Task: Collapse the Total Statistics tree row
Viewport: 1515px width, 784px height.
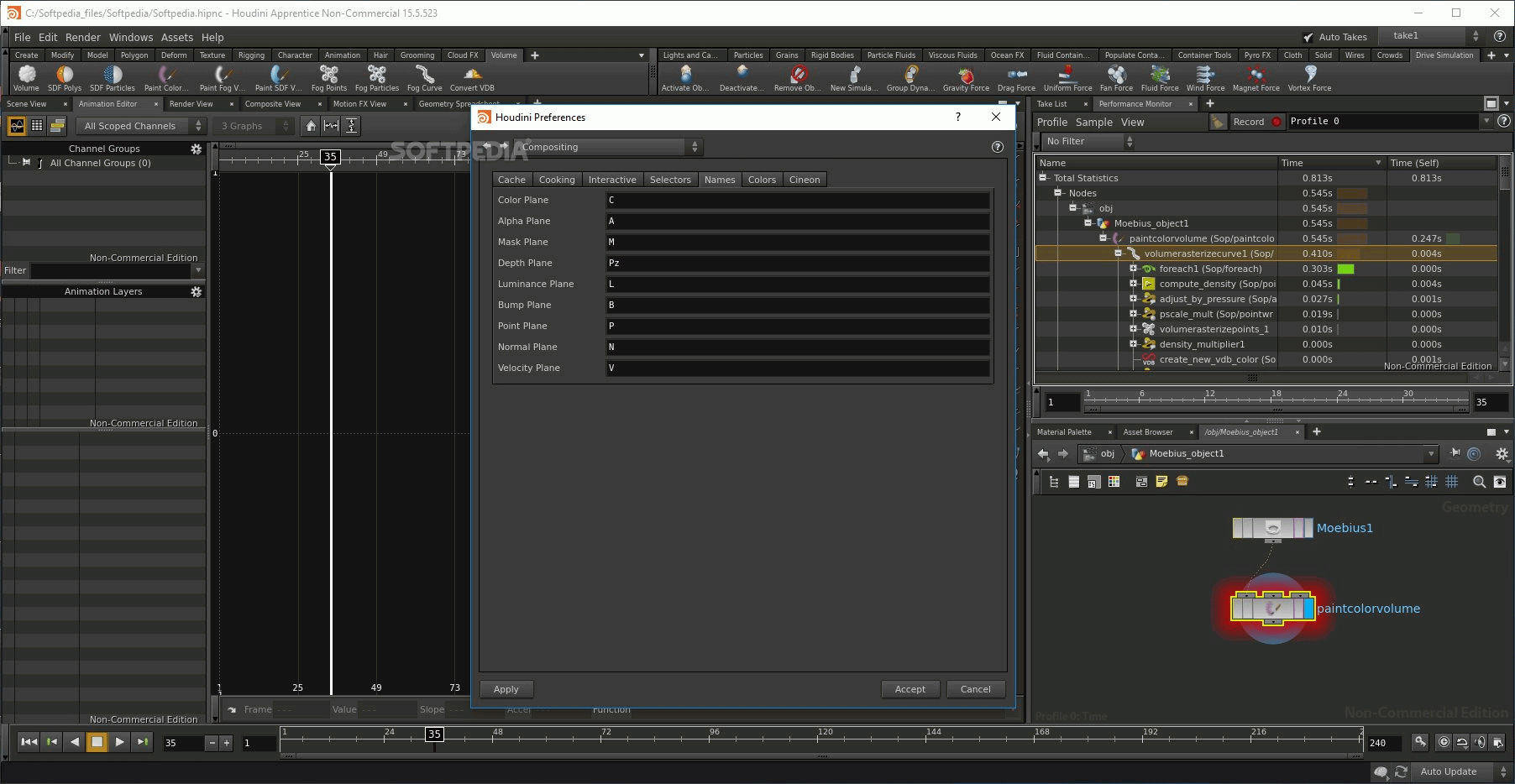Action: (1043, 178)
